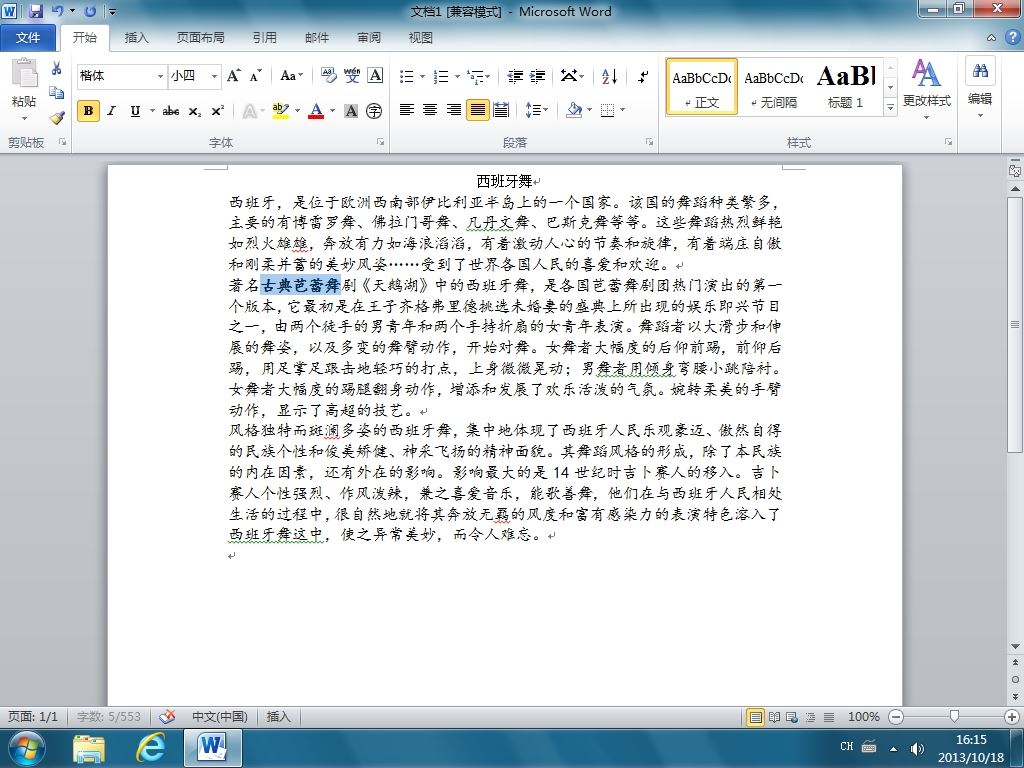
Task: Switch to the 插入 ribbon tab
Action: (136, 37)
